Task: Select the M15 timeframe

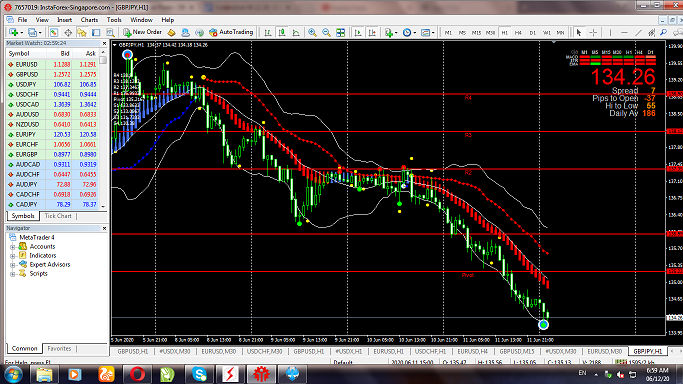Action: point(477,33)
